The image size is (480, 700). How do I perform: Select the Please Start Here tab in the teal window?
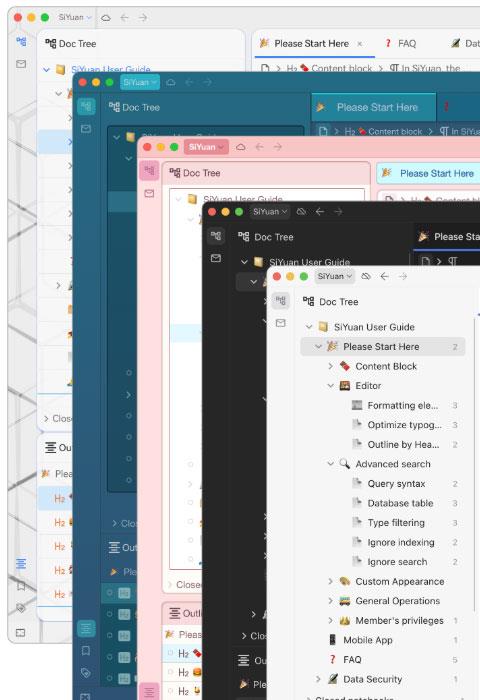pyautogui.click(x=374, y=107)
